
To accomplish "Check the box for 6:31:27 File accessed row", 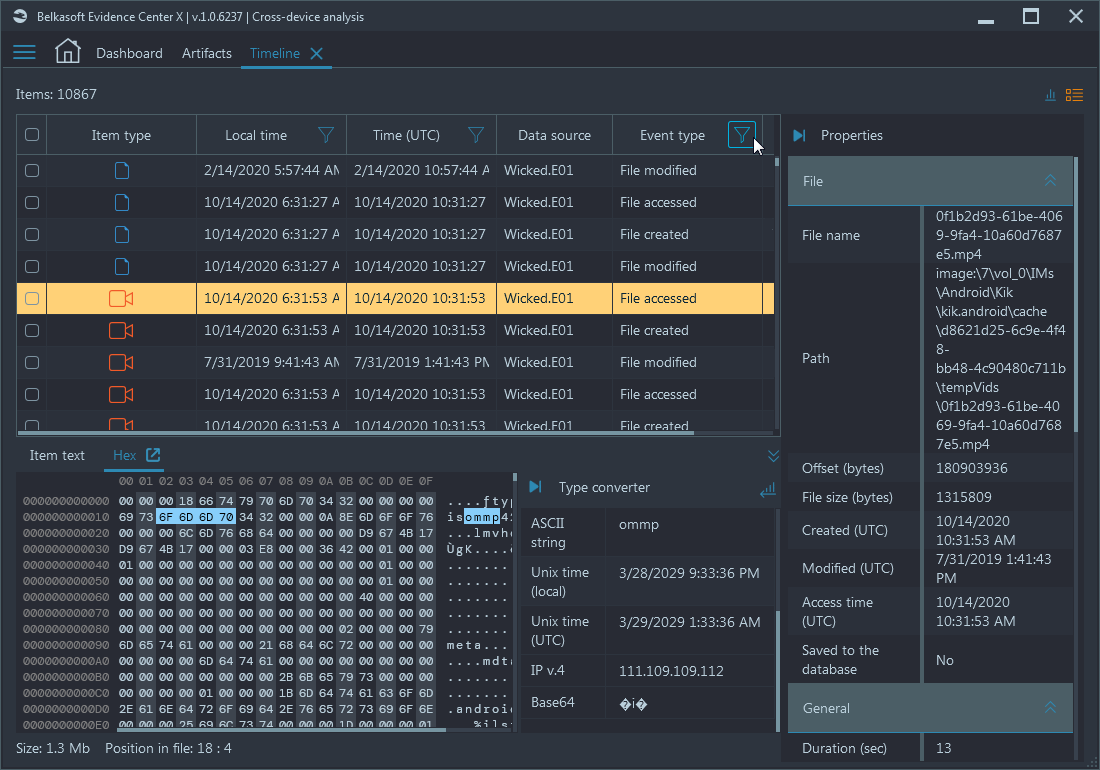I will (x=32, y=203).
